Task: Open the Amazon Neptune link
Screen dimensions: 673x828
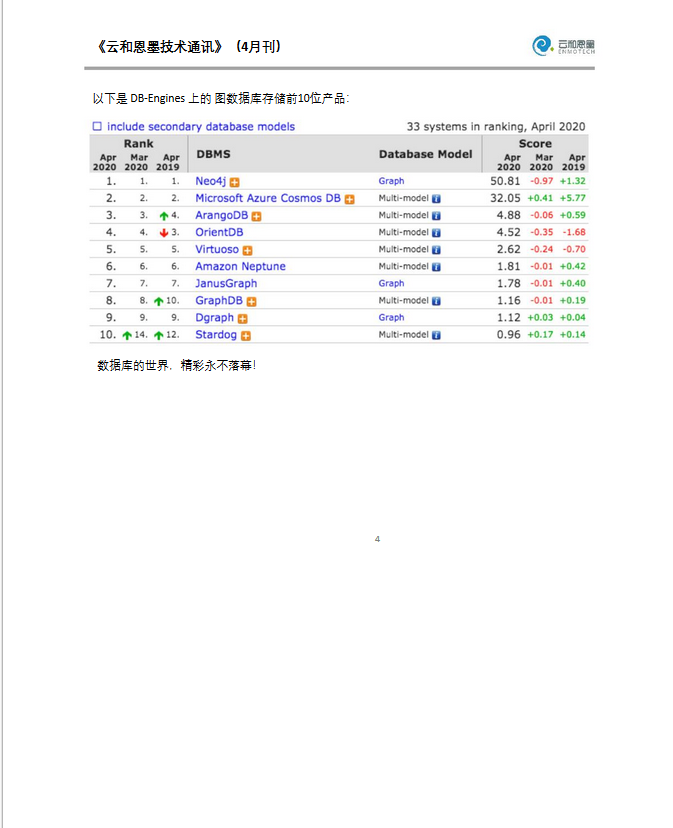Action: pos(240,267)
